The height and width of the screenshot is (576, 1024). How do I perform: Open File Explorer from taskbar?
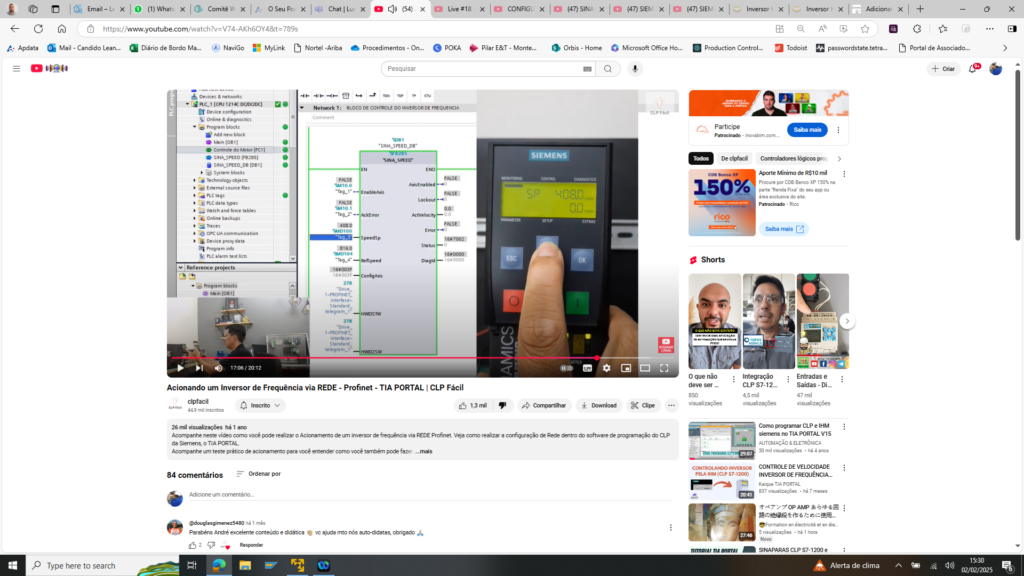[x=245, y=566]
